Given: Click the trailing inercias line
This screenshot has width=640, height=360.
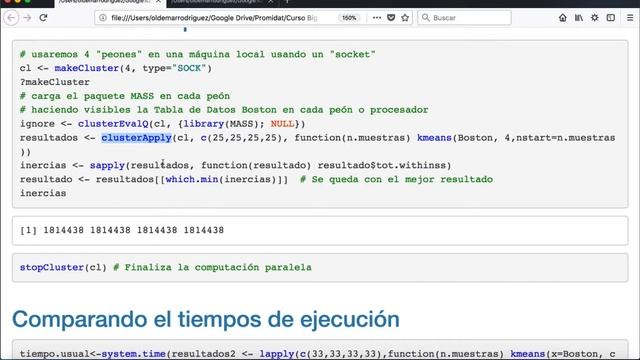Looking at the screenshot, I should pos(43,193).
